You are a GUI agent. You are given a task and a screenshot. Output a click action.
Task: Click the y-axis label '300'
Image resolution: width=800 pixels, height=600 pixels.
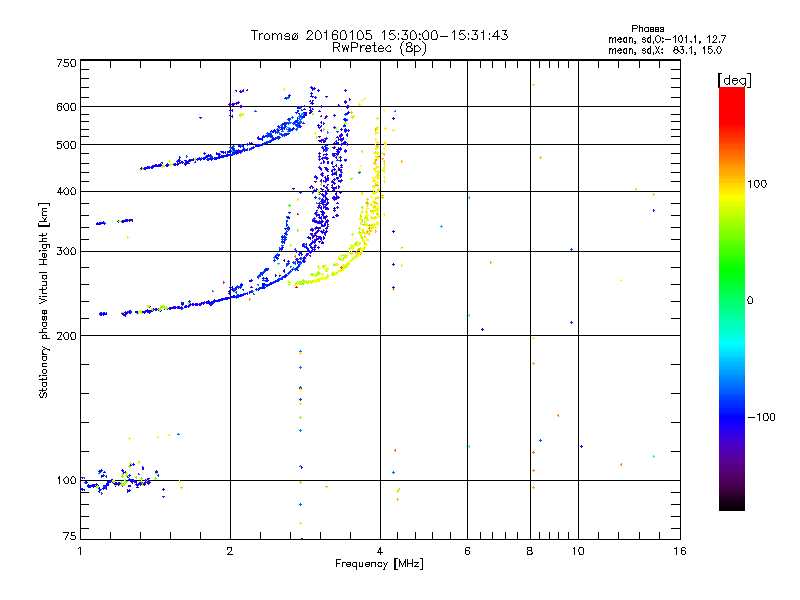pos(66,252)
